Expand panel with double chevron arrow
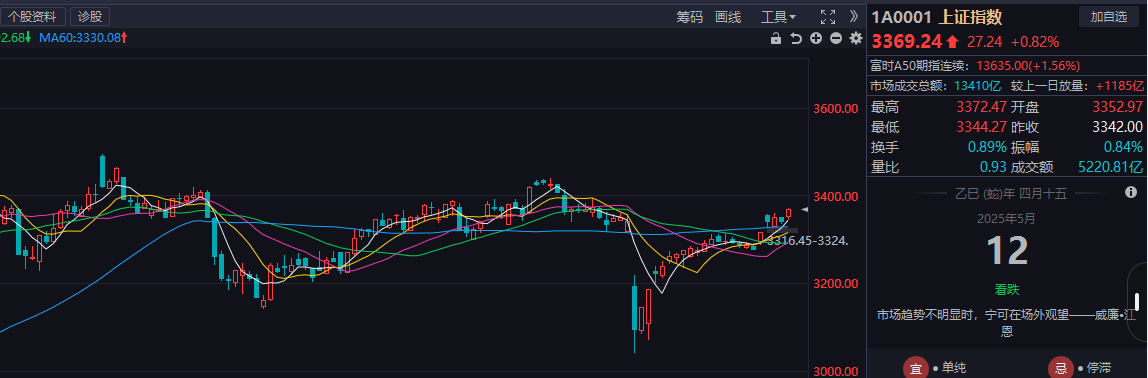The image size is (1148, 378). coord(854,16)
